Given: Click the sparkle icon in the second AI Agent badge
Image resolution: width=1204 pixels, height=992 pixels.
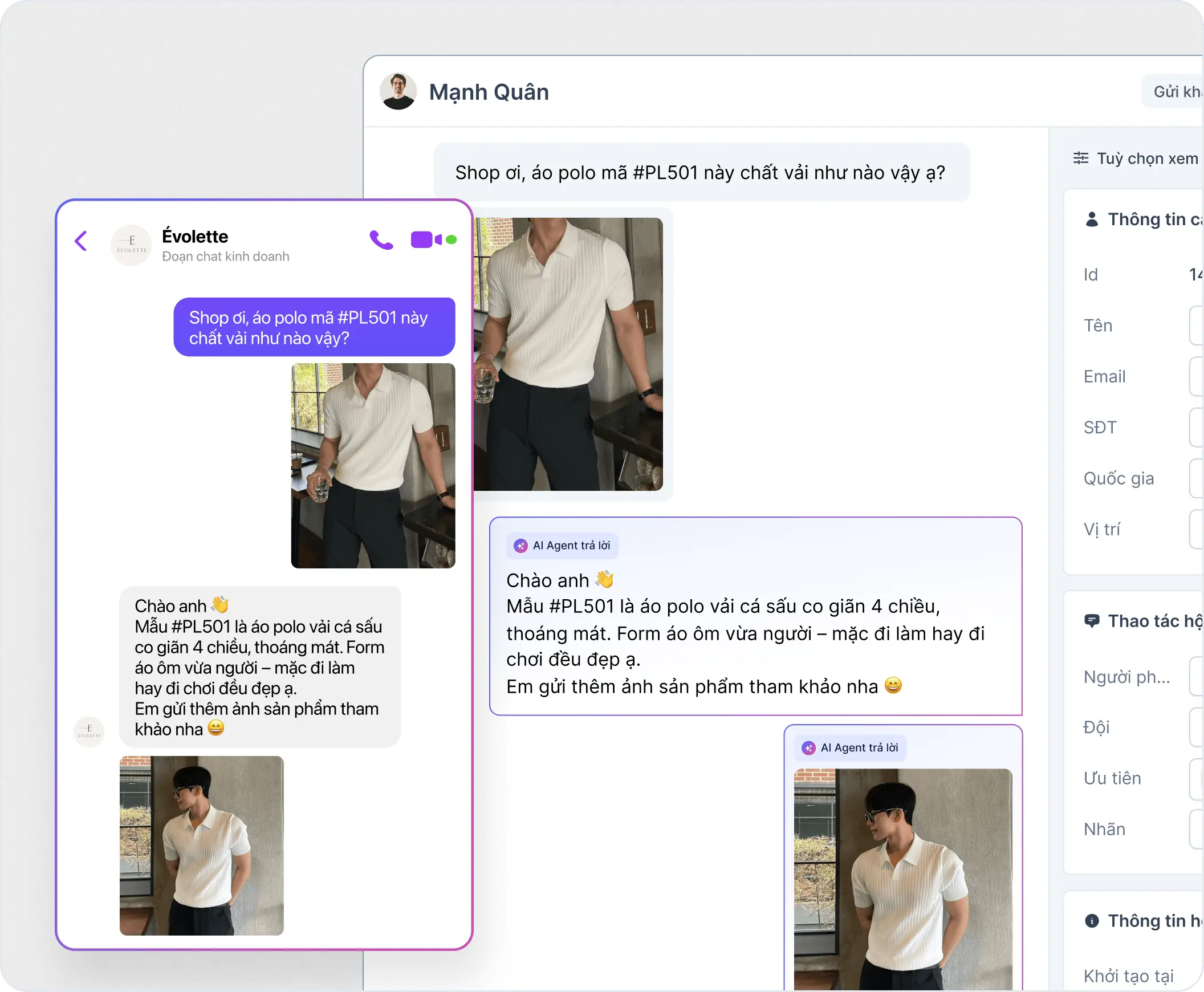Looking at the screenshot, I should (x=808, y=748).
